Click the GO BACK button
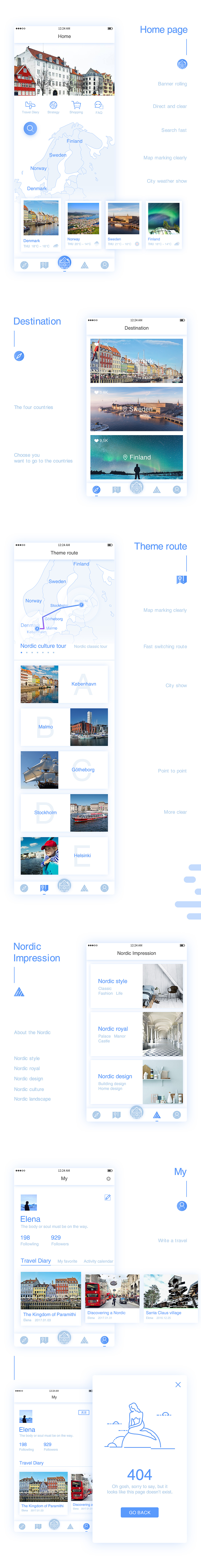 [139, 1513]
